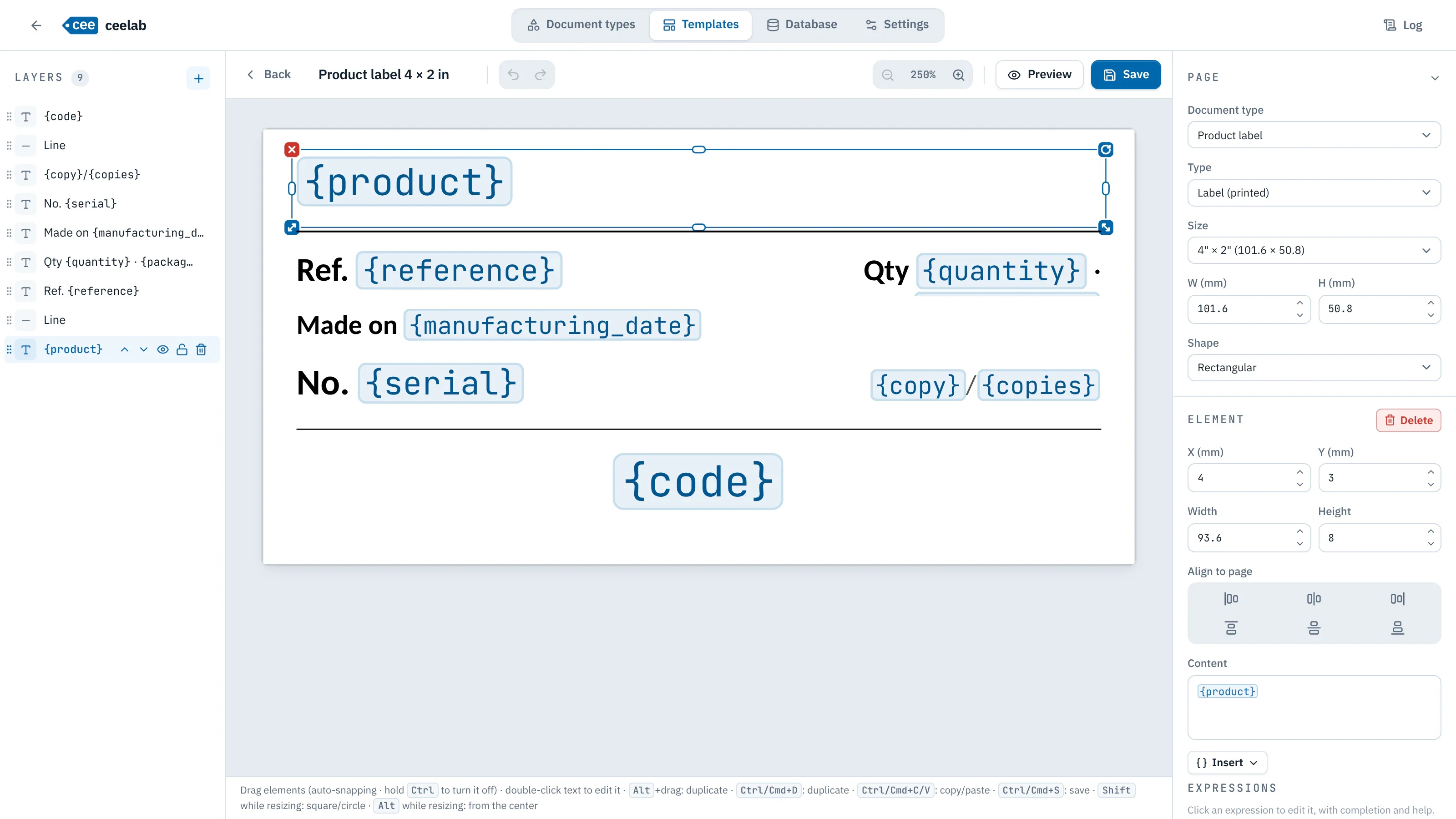Screen dimensions: 1456x819
Task: Align element horizontally centered on page
Action: 1314,599
